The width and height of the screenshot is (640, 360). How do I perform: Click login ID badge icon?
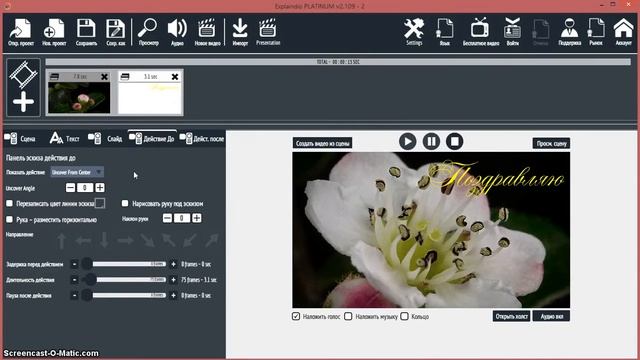512,32
